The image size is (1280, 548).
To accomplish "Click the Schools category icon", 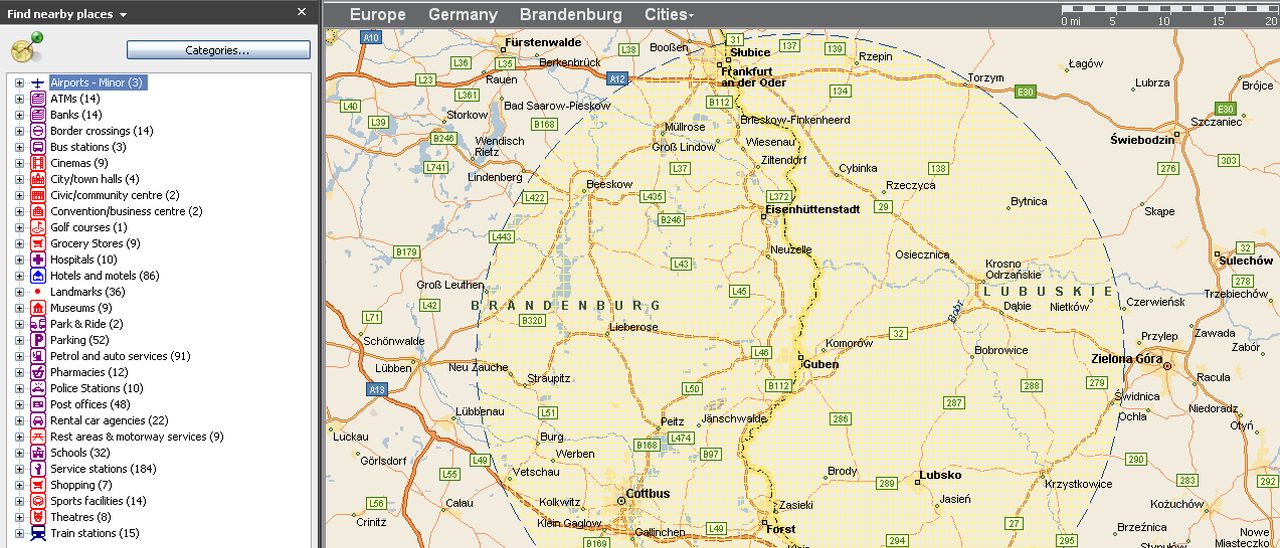I will click(38, 453).
